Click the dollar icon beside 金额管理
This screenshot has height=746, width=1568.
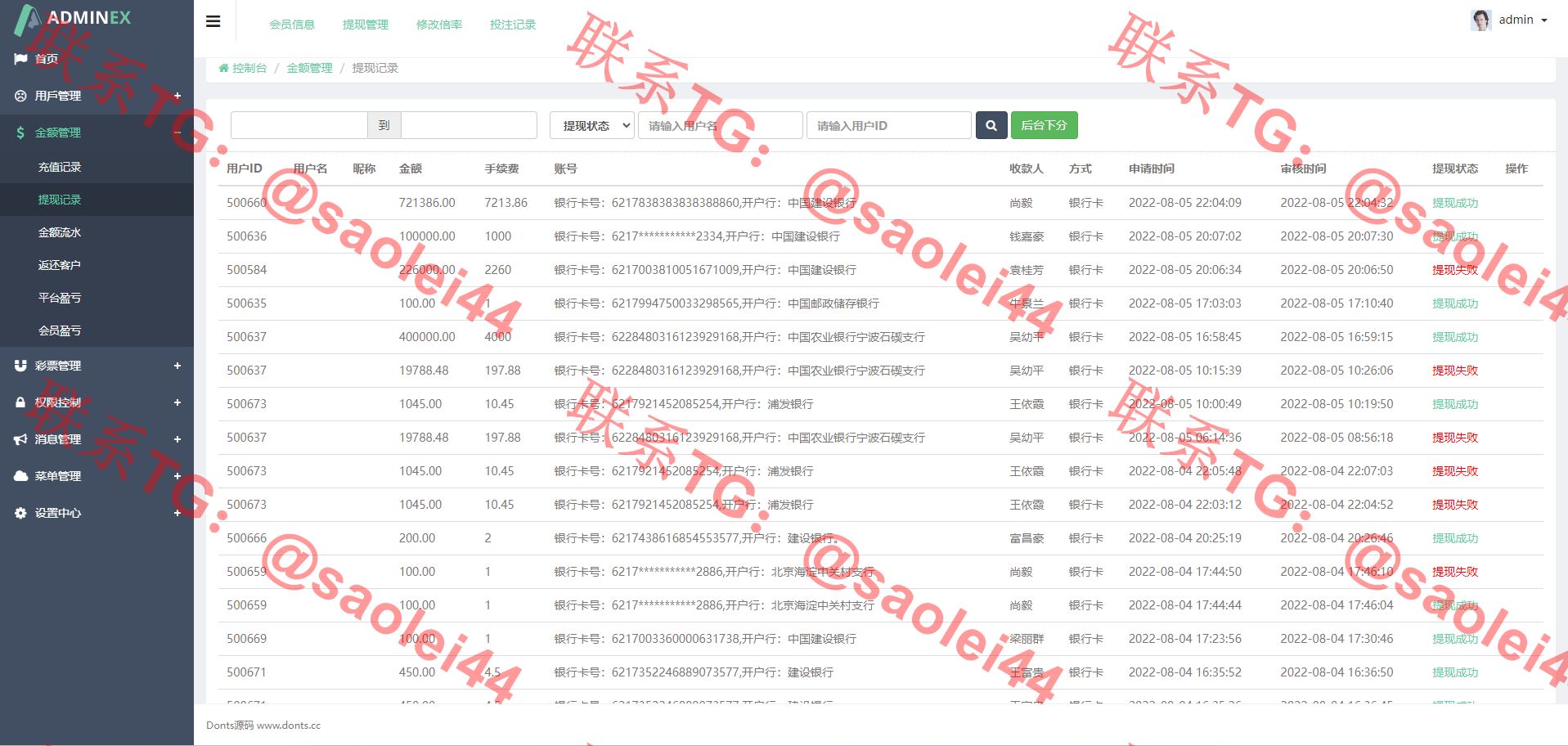[20, 133]
